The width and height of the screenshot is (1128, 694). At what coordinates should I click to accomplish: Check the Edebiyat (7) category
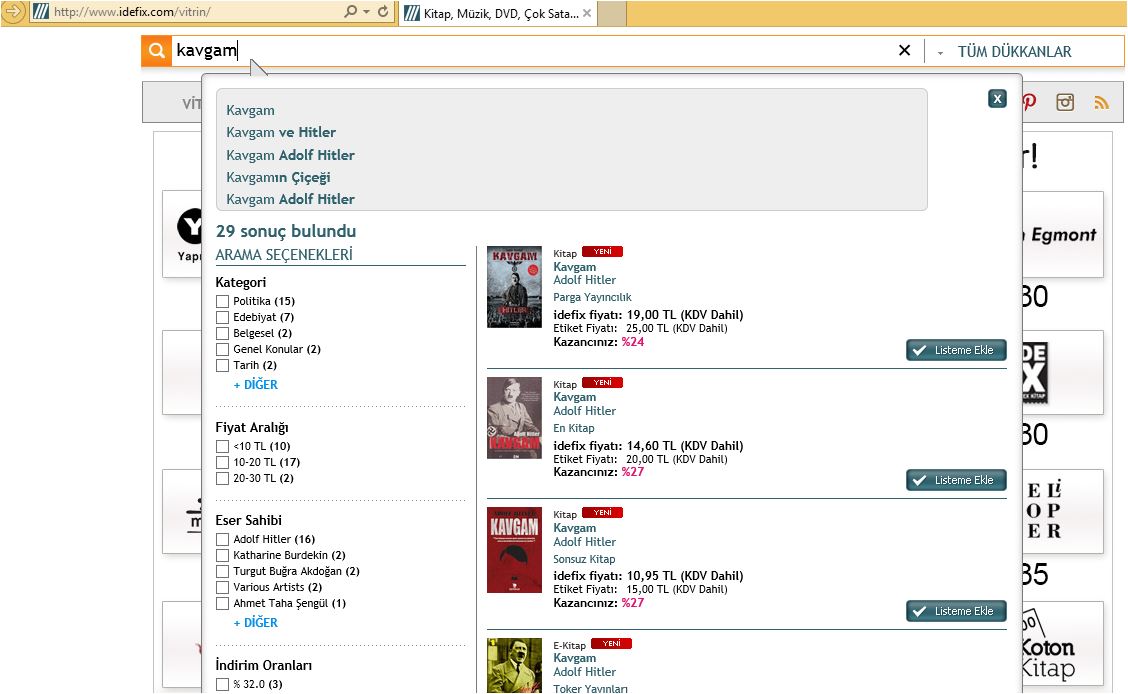coord(223,317)
